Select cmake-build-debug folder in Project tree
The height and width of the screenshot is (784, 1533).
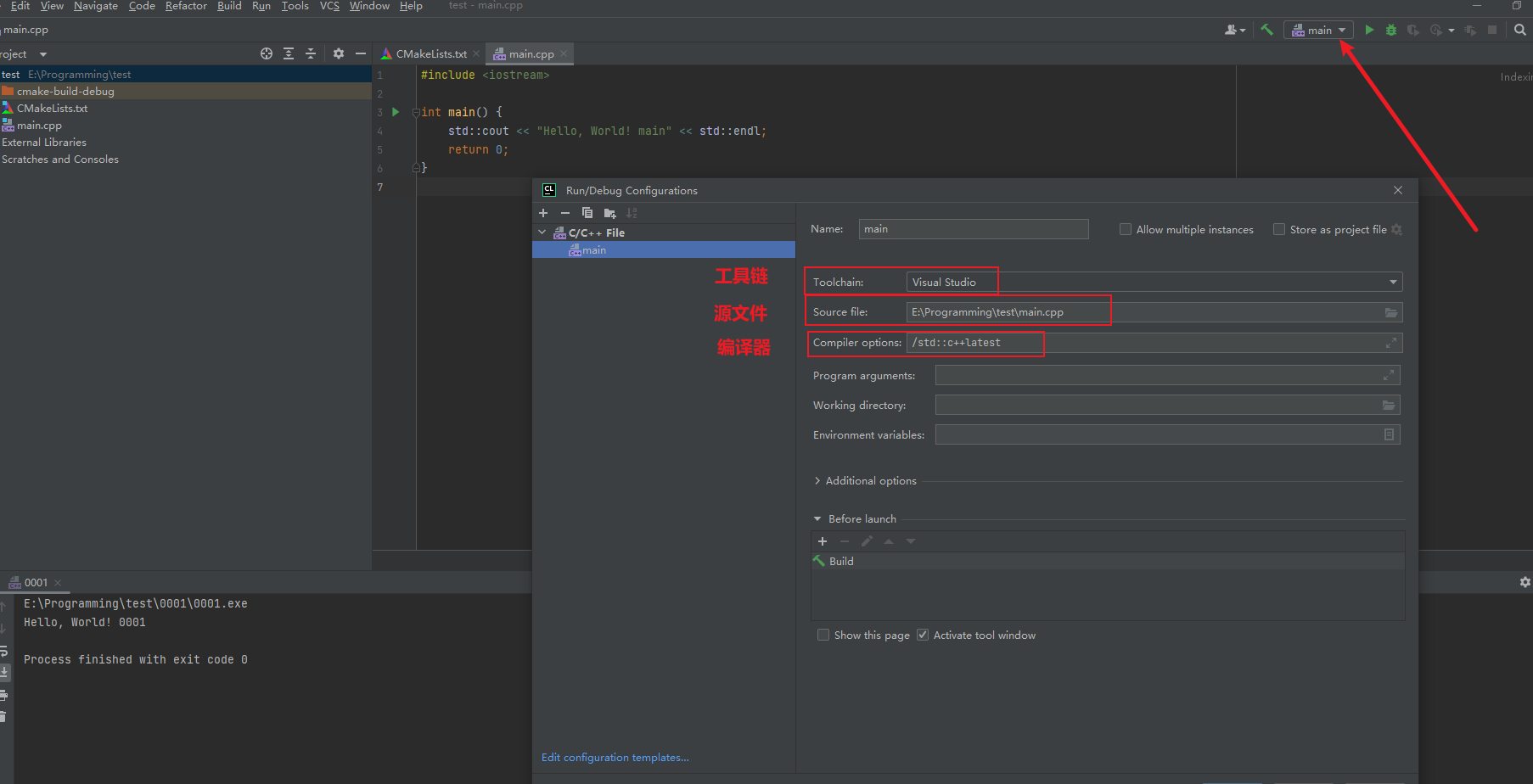[186, 91]
